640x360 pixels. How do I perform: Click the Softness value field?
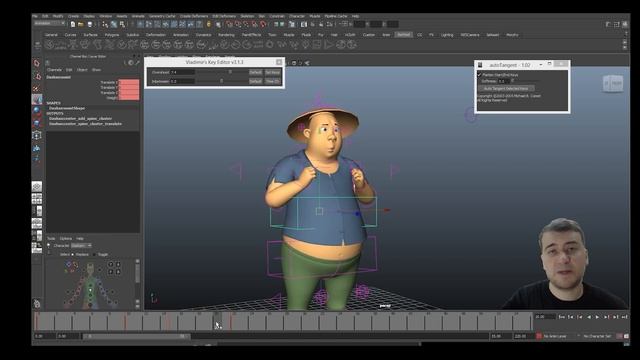point(503,81)
